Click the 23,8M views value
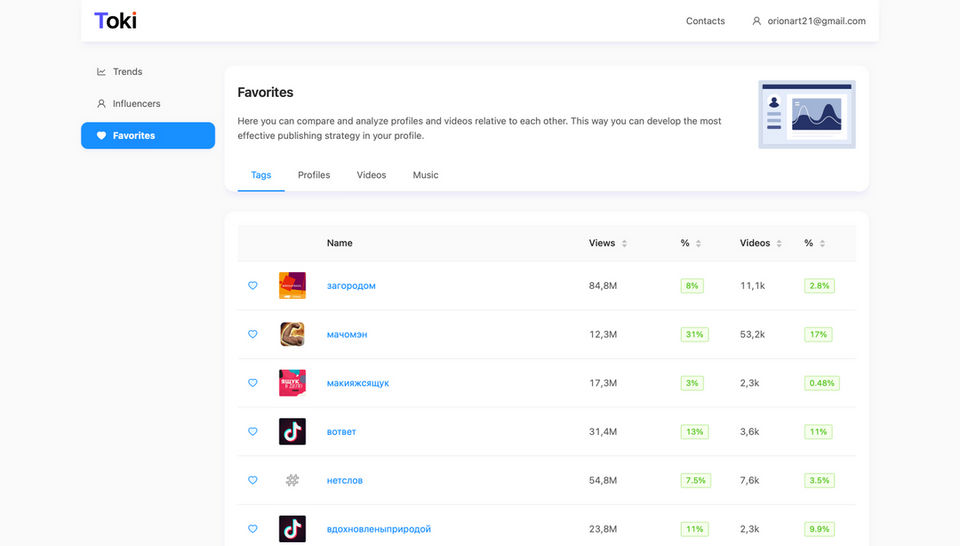The image size is (960, 546). 602,529
